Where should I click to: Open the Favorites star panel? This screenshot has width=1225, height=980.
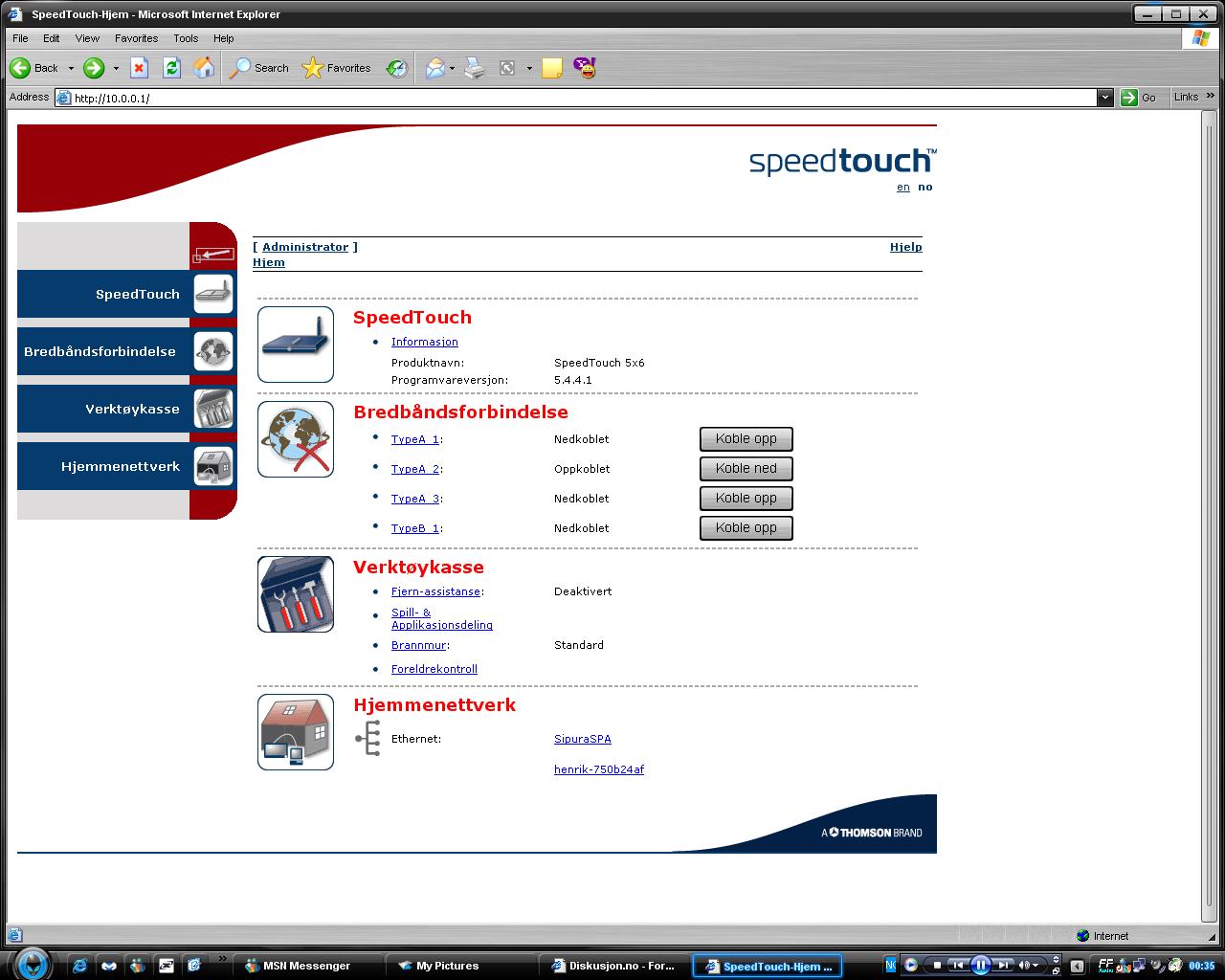[313, 68]
